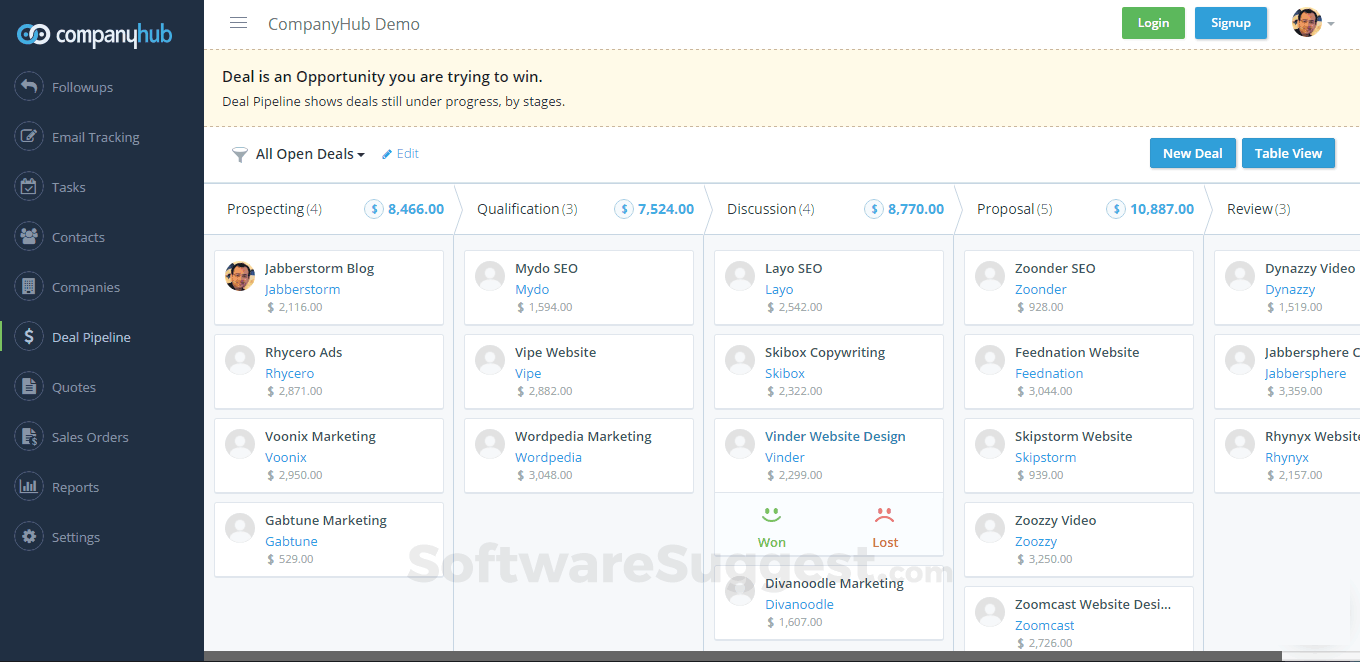
Task: Select Reports in the sidebar
Action: tap(75, 487)
